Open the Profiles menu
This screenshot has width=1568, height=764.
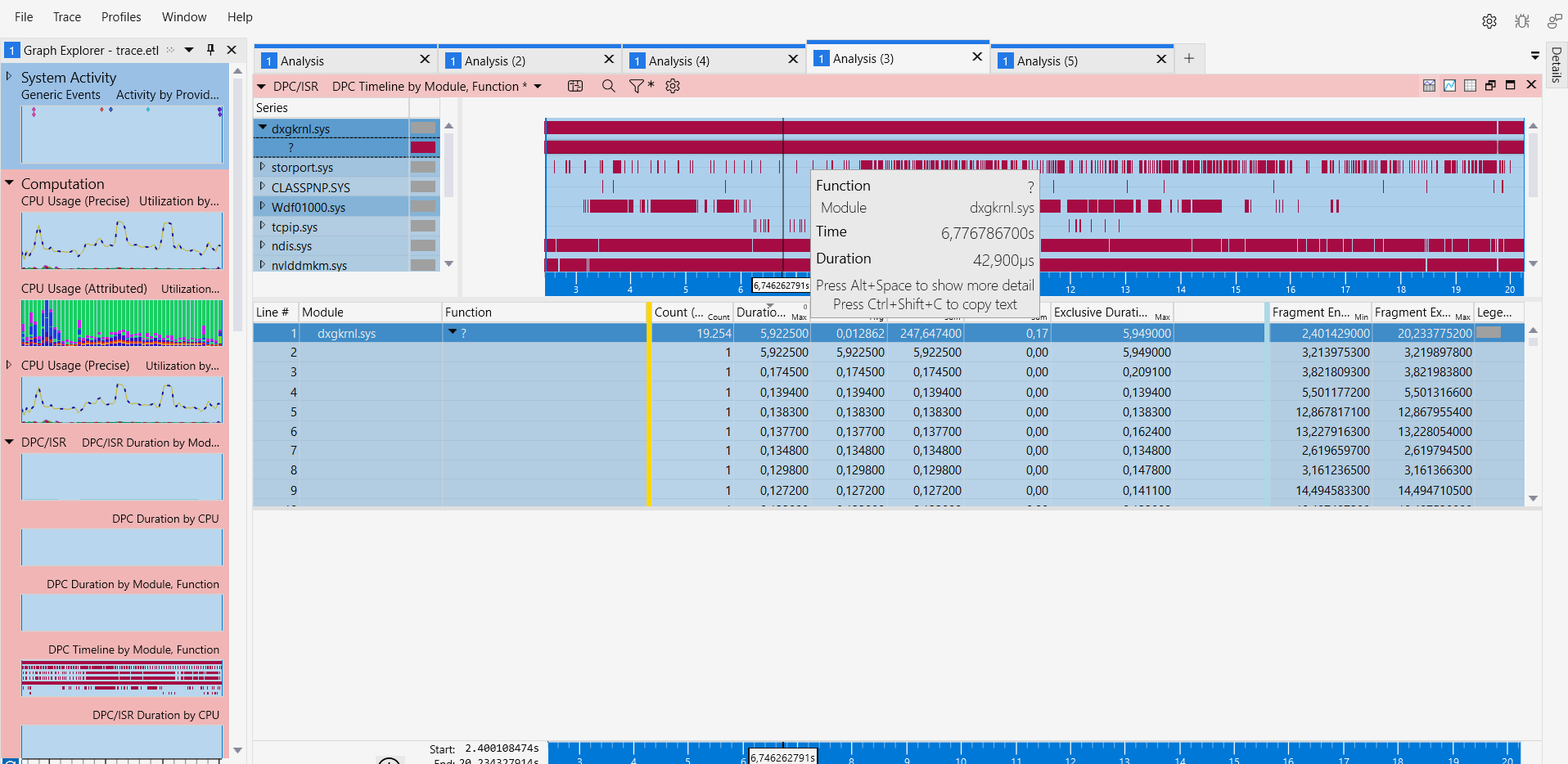point(121,16)
